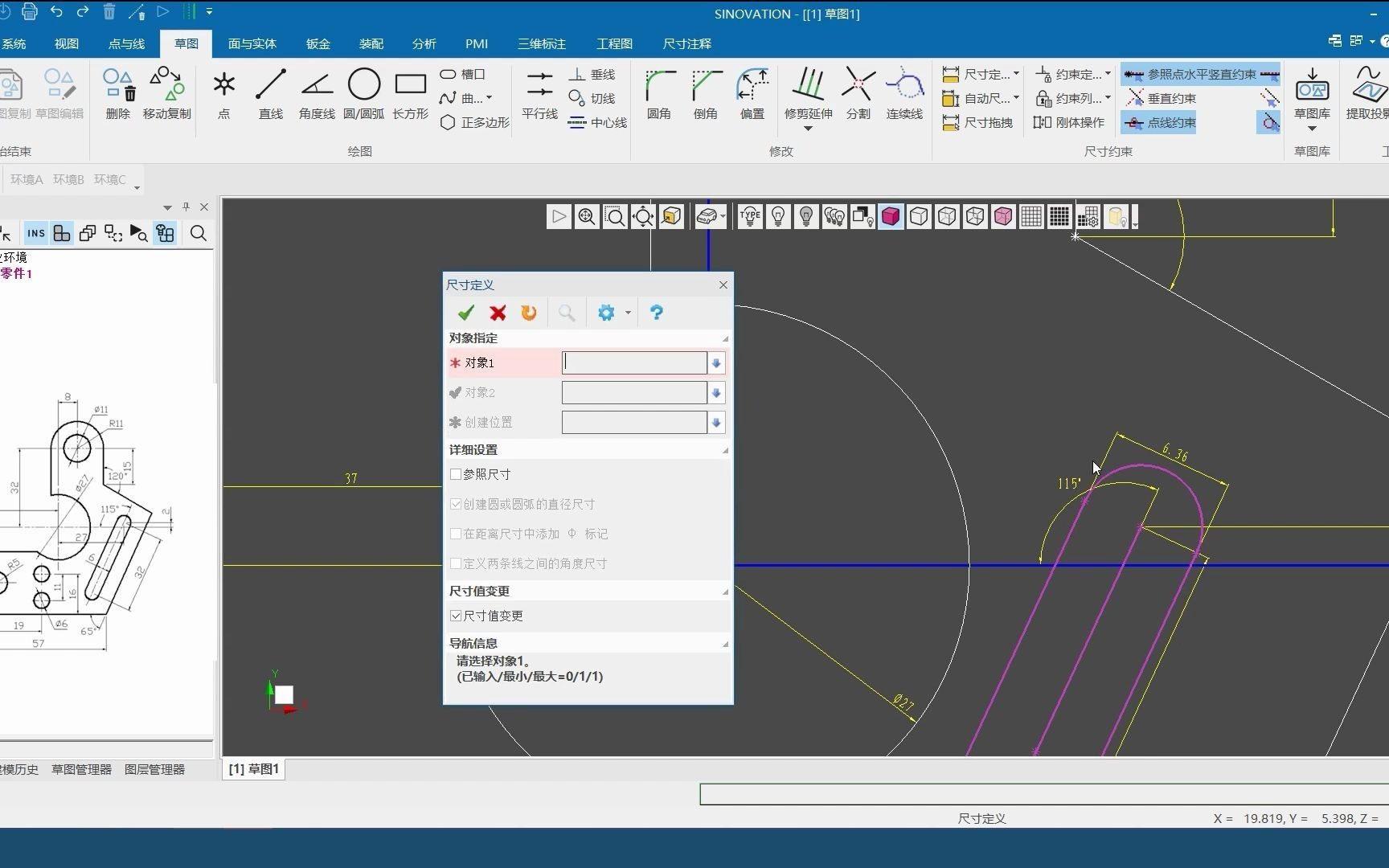Click the 对象1 input field
This screenshot has width=1389, height=868.
tap(633, 363)
